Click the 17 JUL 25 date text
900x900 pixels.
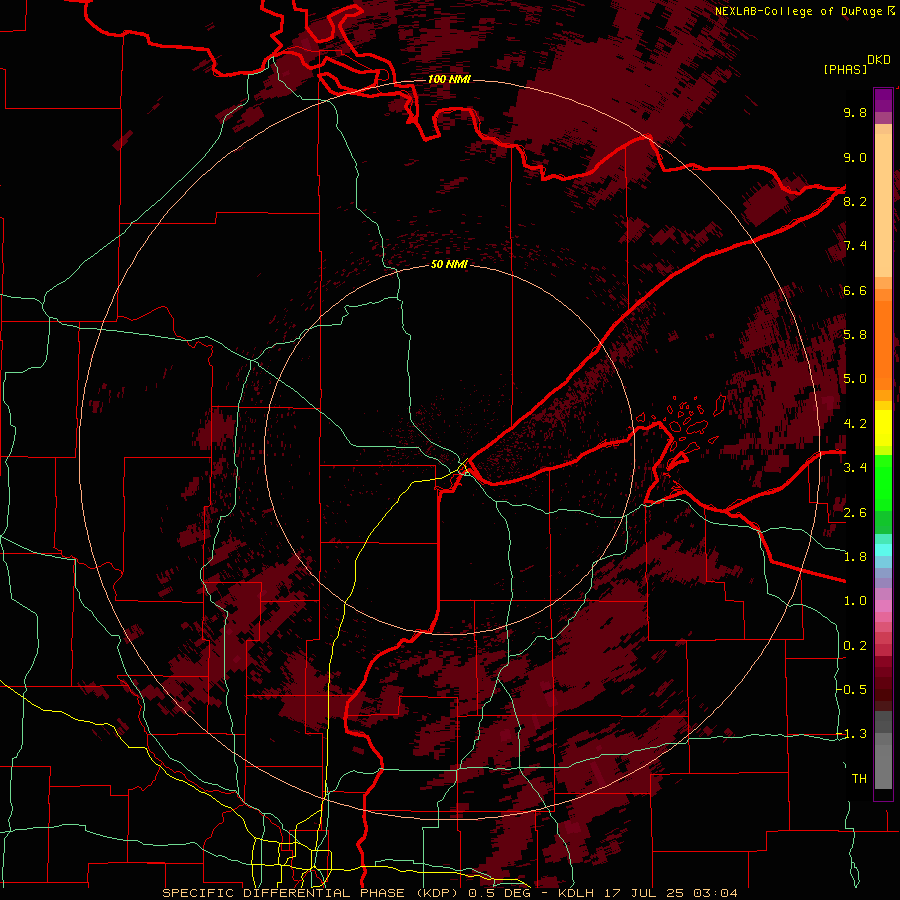(646, 893)
